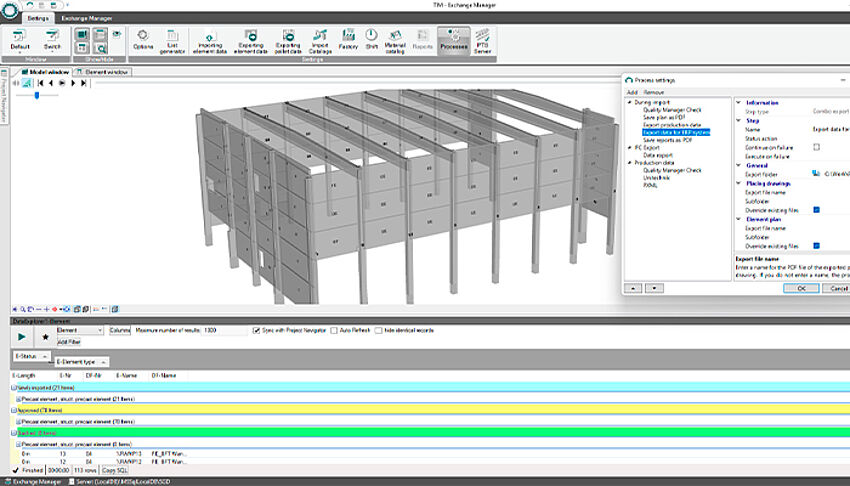Run the data explorer query play button
This screenshot has height=486, width=850.
point(22,336)
